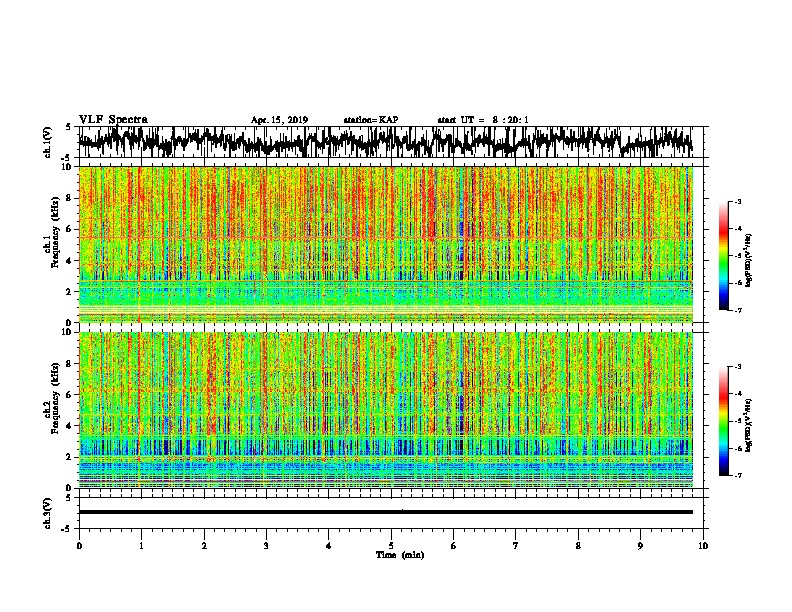
Task: Click the "Time (min)" x-axis label
Action: (x=400, y=555)
